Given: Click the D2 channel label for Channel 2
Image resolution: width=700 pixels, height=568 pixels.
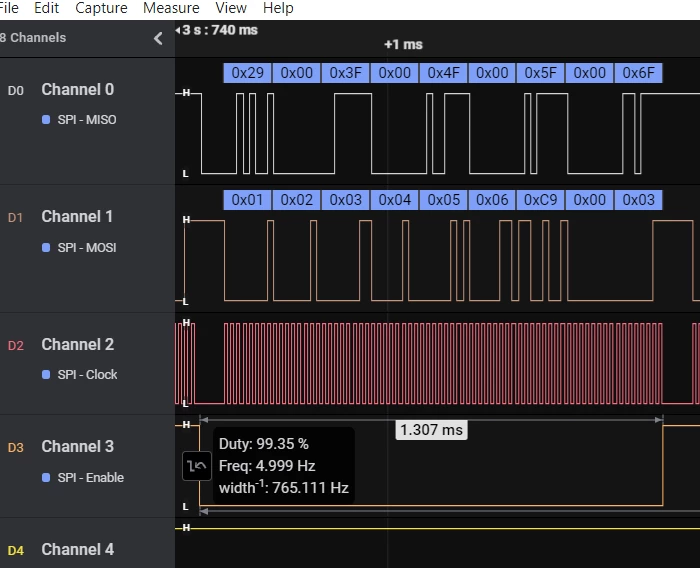Looking at the screenshot, I should 16,346.
